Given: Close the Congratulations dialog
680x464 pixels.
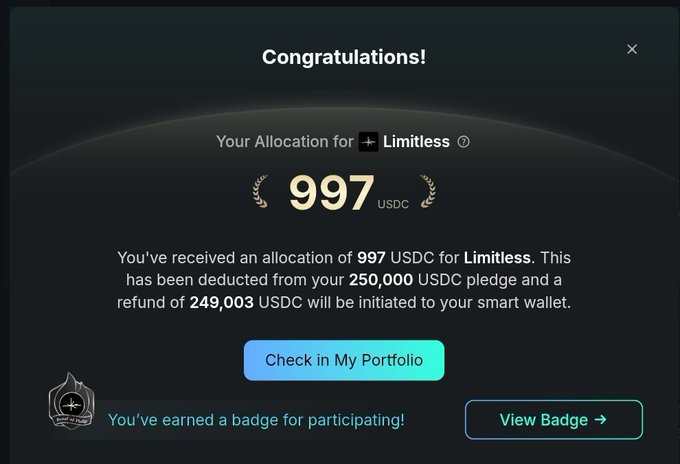Looking at the screenshot, I should coord(632,49).
